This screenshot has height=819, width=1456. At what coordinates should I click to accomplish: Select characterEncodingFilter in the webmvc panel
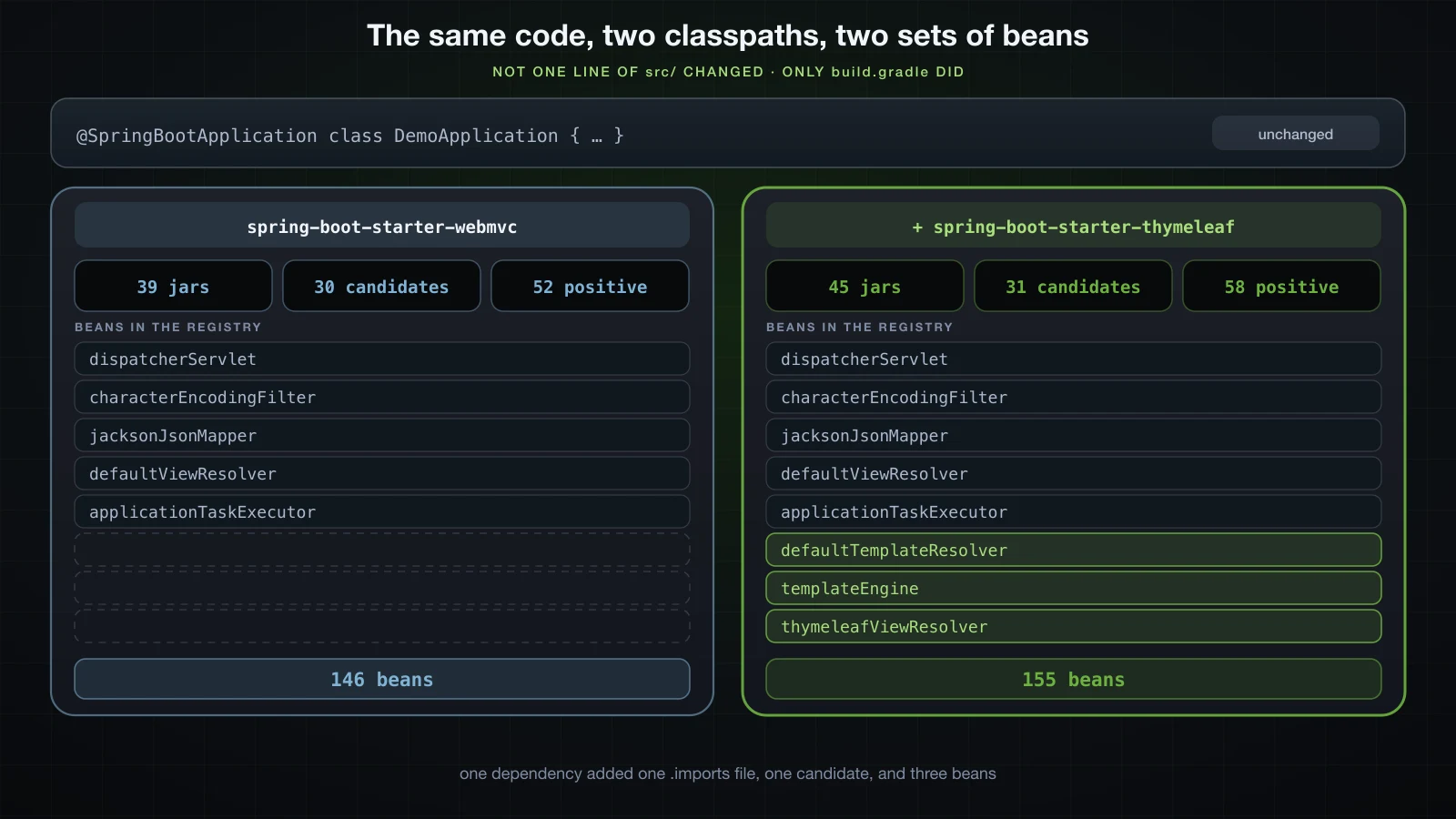click(x=382, y=397)
